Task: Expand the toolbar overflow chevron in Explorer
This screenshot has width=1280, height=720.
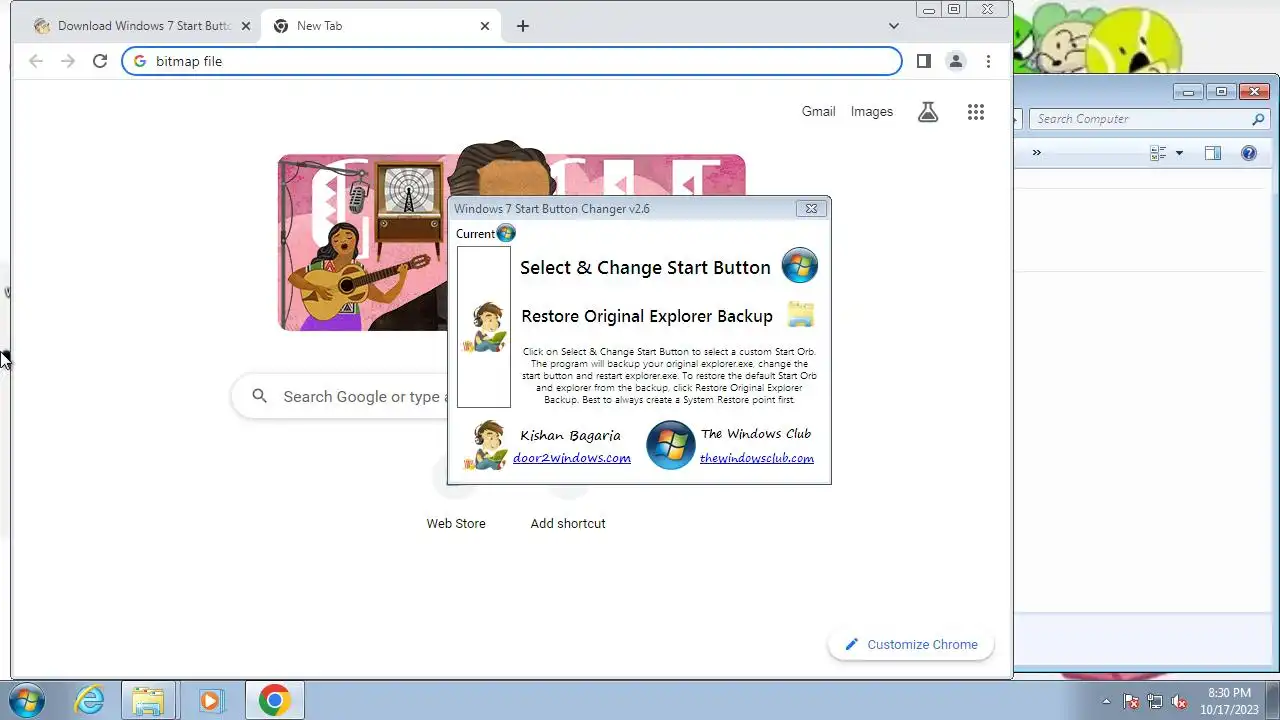Action: pyautogui.click(x=1036, y=153)
